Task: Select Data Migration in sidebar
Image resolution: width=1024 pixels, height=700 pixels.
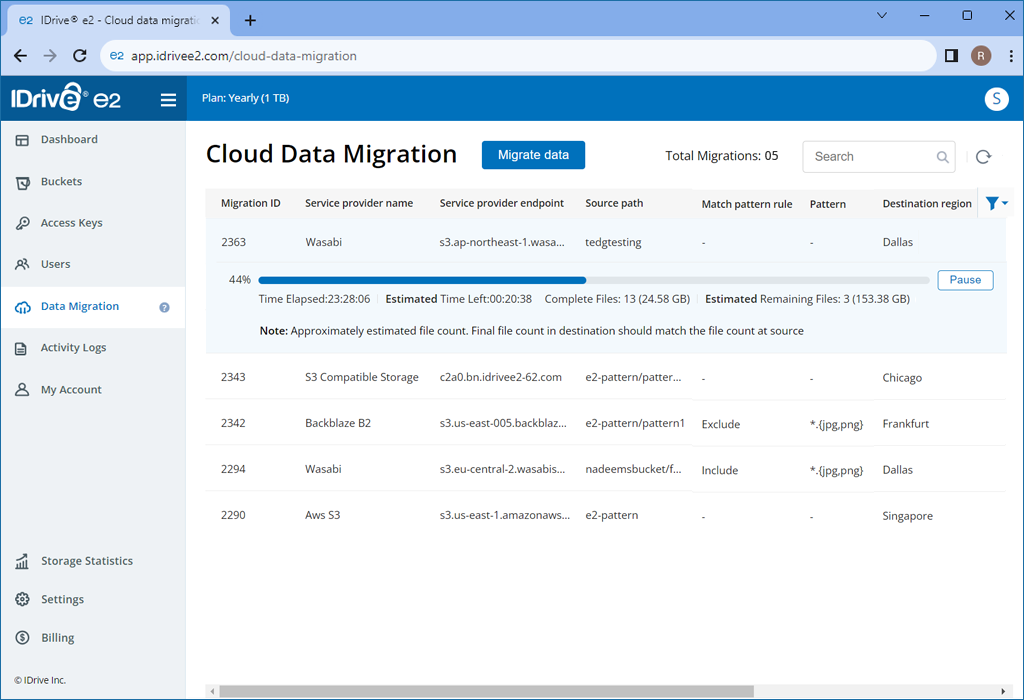Action: click(x=80, y=306)
